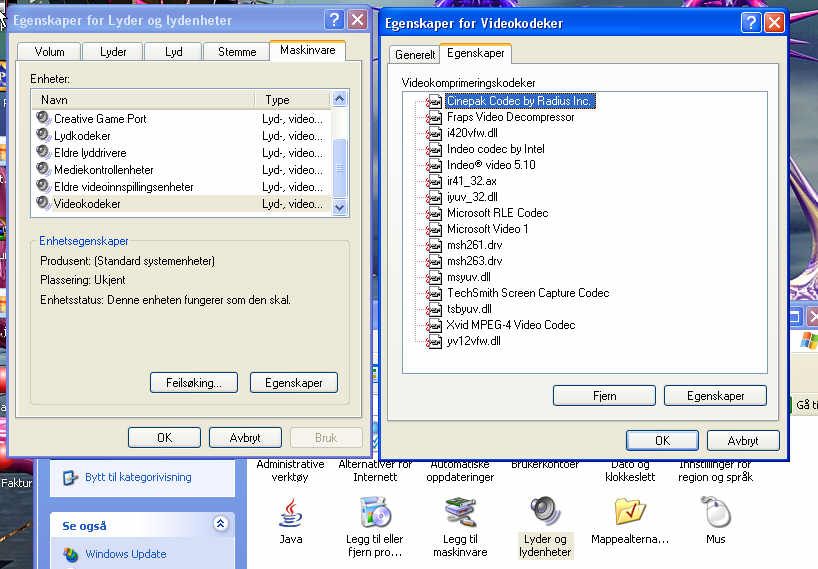Click the Creative Game Port device icon
Viewport: 818px width, 569px height.
pos(43,118)
